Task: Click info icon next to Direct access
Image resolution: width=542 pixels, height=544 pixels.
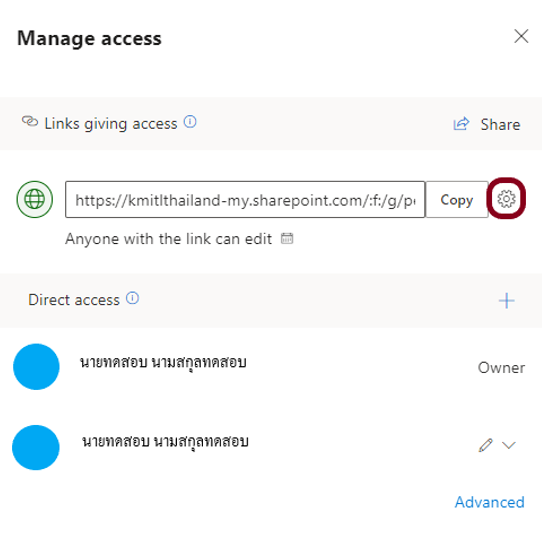Action: pos(132,298)
